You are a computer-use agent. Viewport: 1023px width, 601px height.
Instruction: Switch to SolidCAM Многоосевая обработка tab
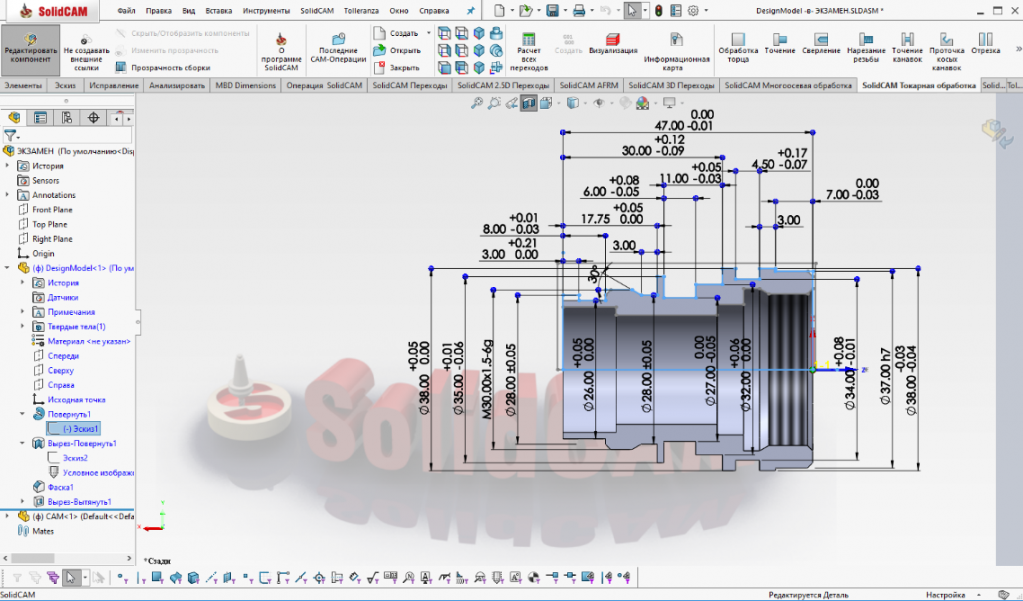[787, 85]
